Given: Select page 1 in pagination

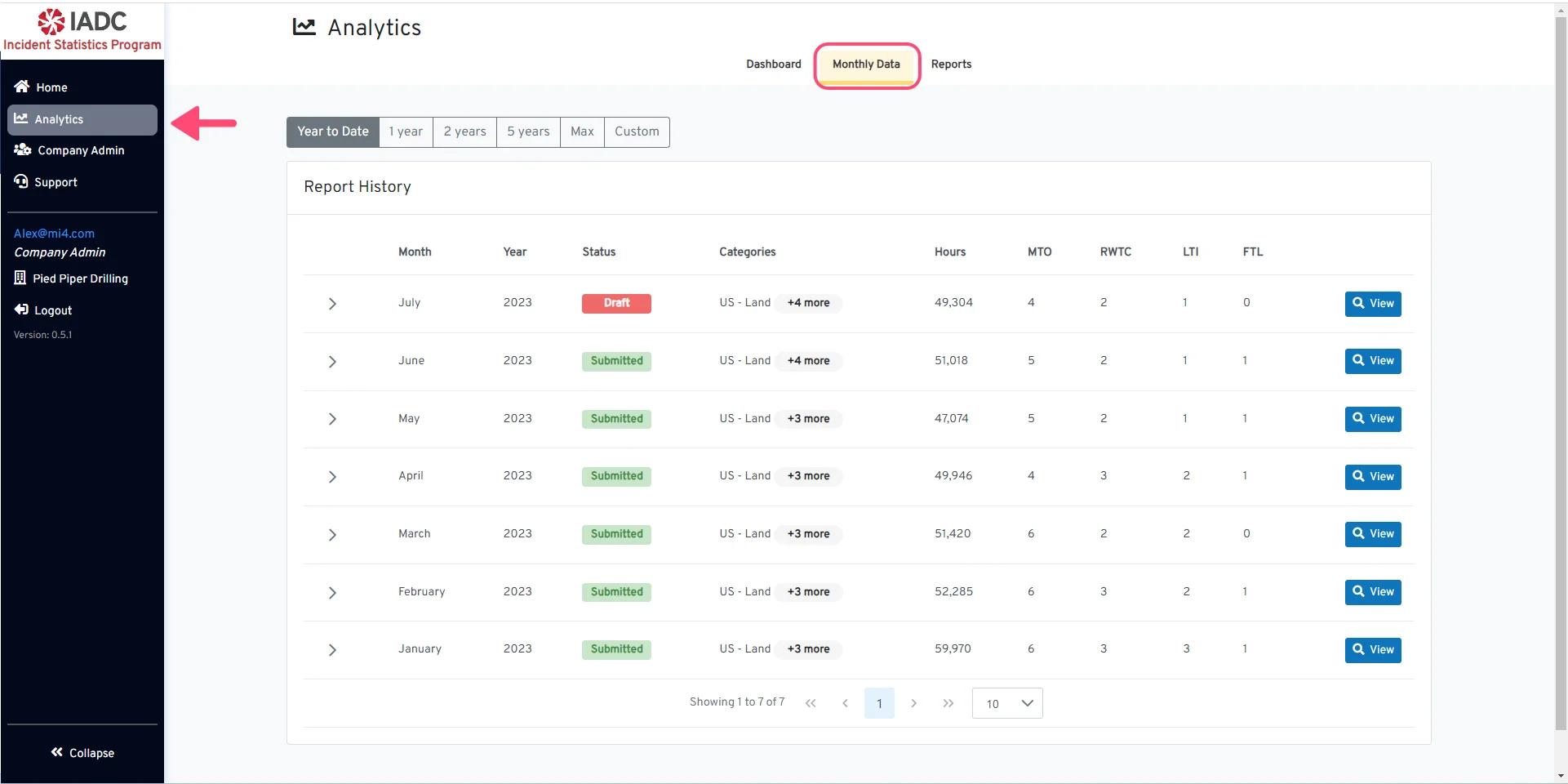Looking at the screenshot, I should click(879, 703).
